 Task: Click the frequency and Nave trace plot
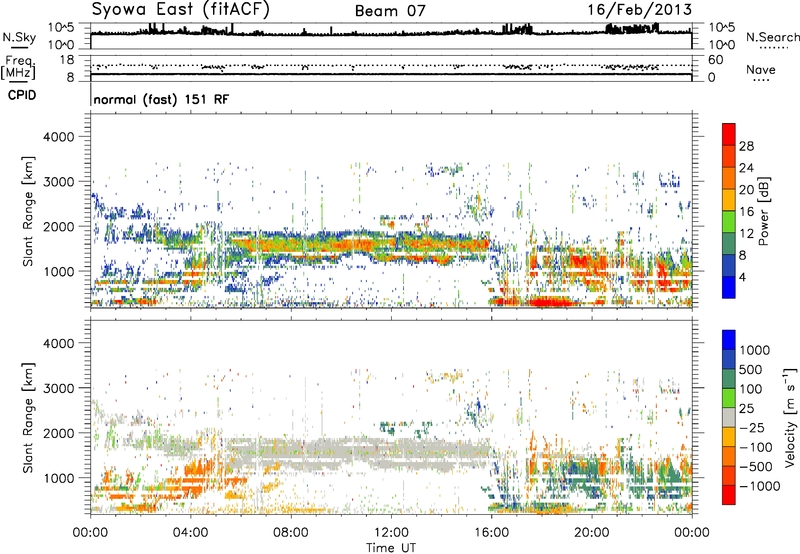coord(391,68)
